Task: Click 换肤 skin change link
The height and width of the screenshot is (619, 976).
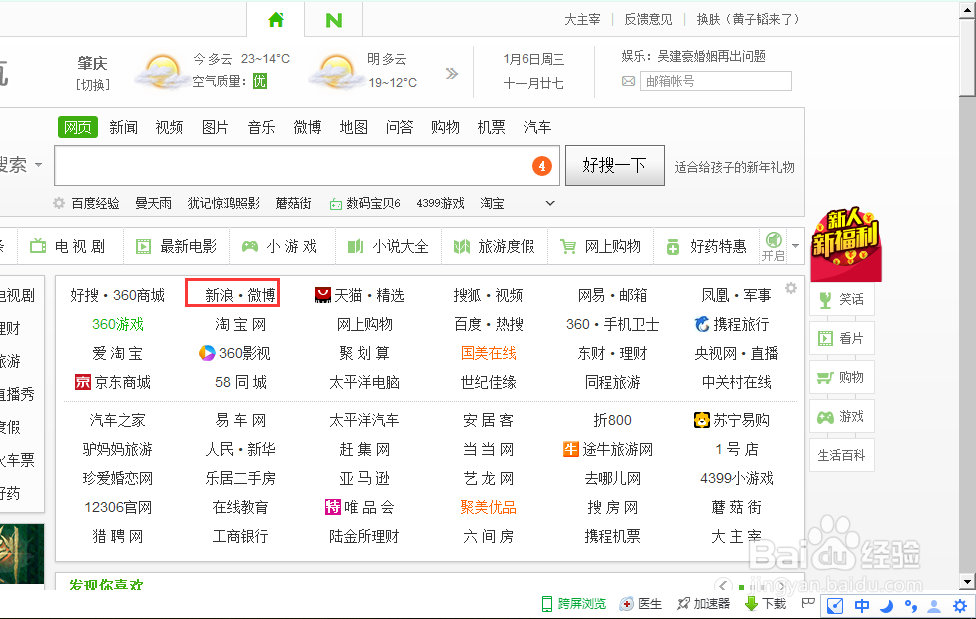Action: 748,19
